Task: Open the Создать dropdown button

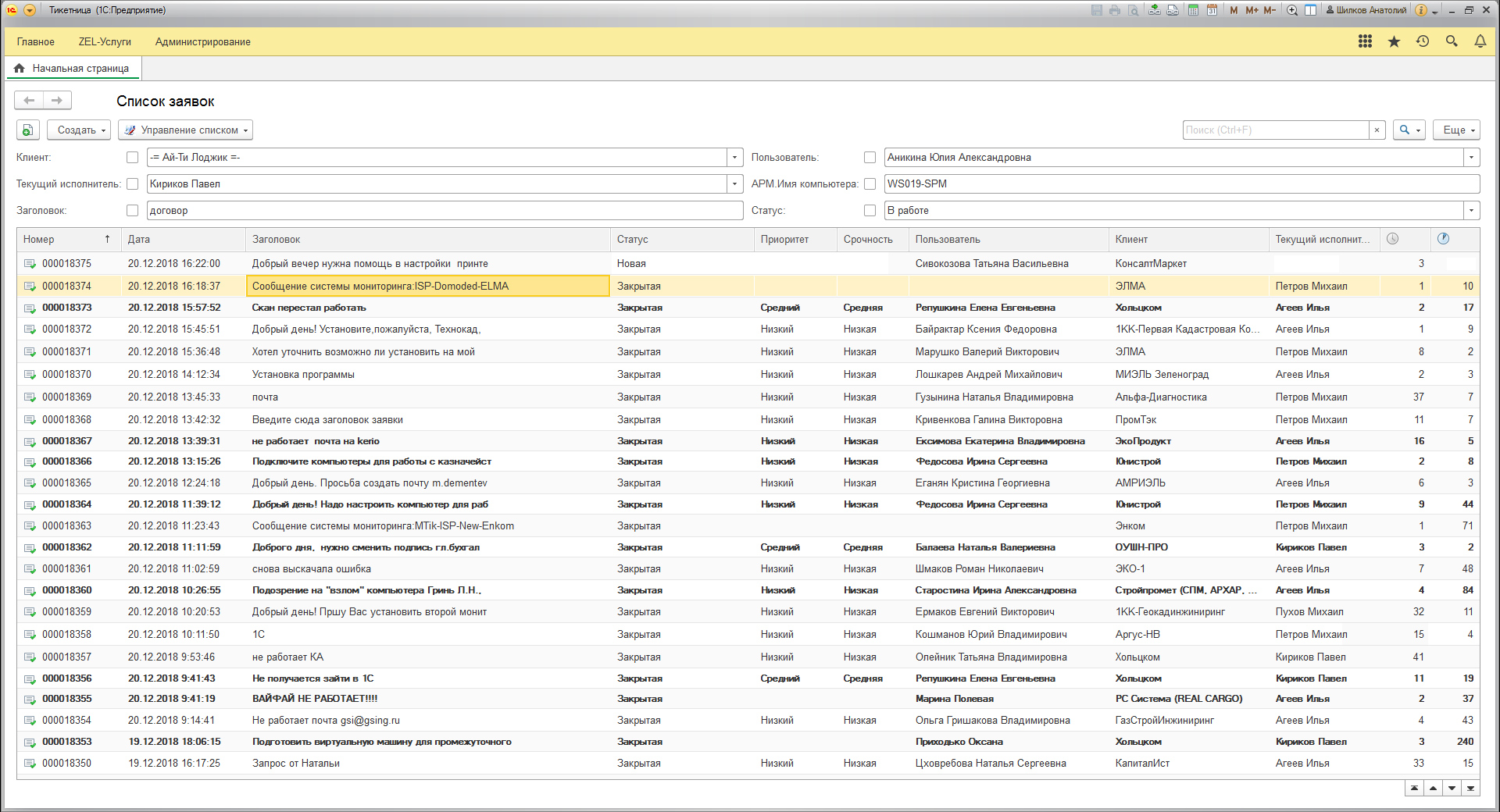Action: click(79, 130)
